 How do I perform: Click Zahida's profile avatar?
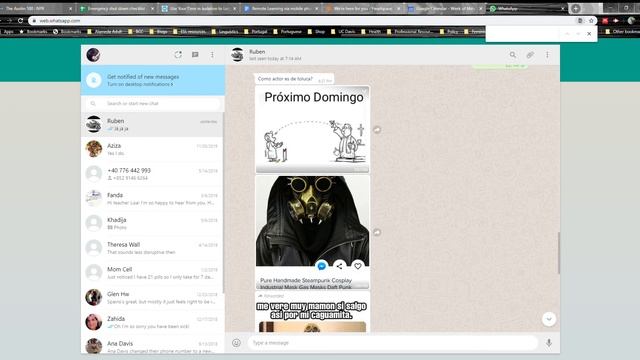[94, 322]
